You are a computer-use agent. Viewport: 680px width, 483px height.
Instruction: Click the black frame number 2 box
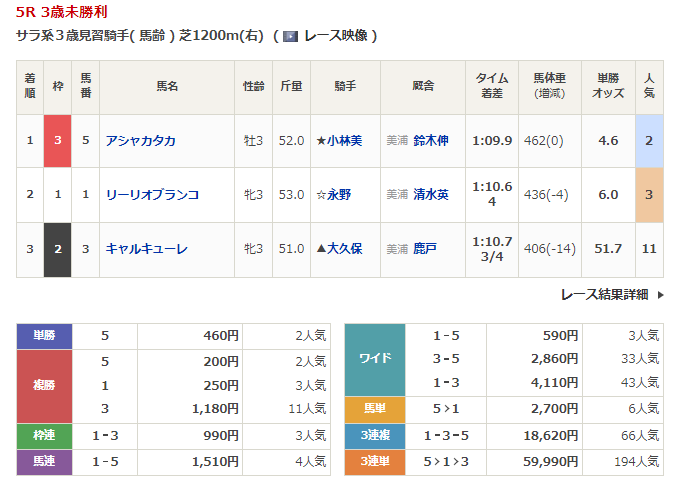tap(57, 248)
